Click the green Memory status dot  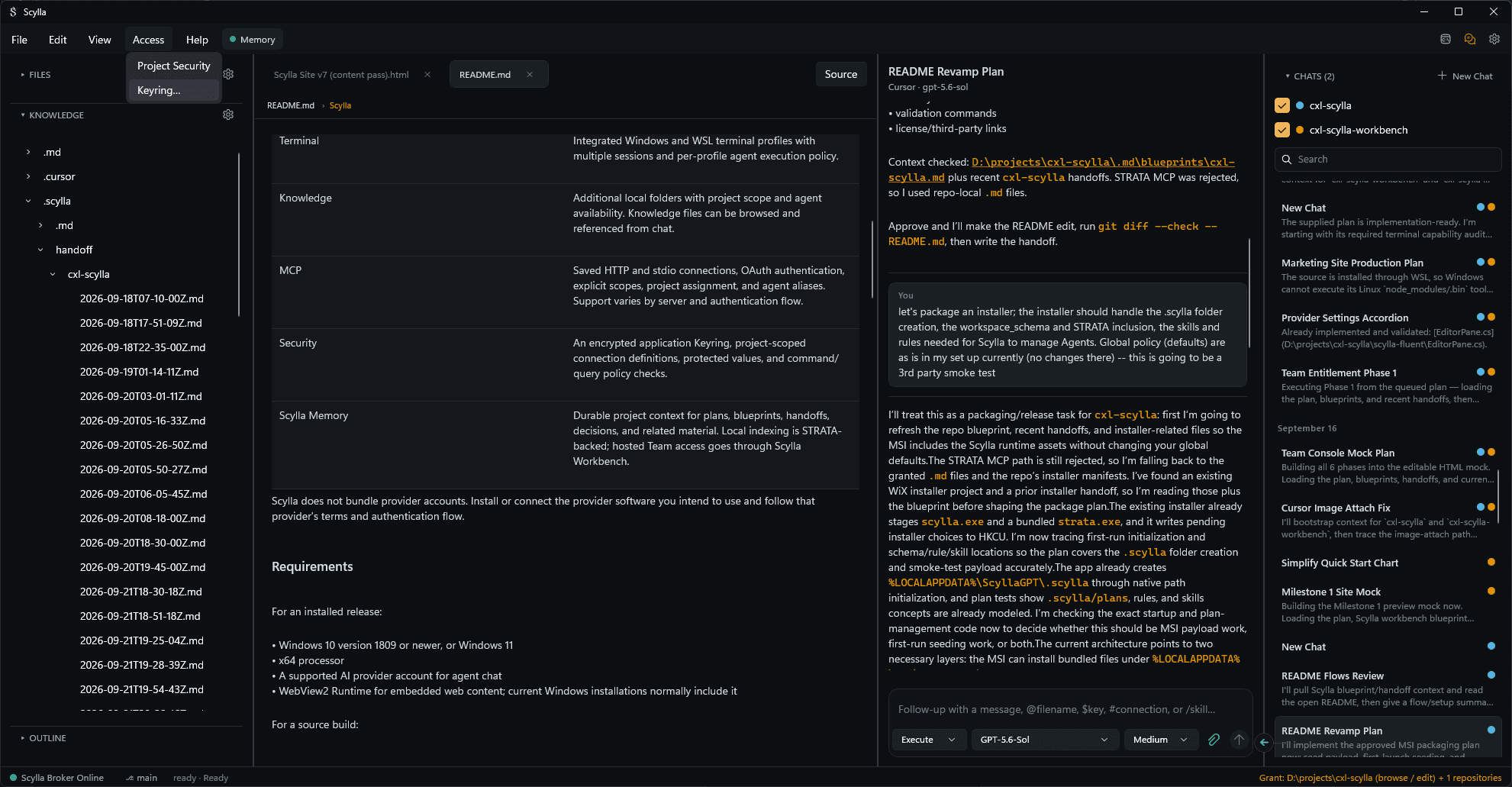click(x=233, y=39)
